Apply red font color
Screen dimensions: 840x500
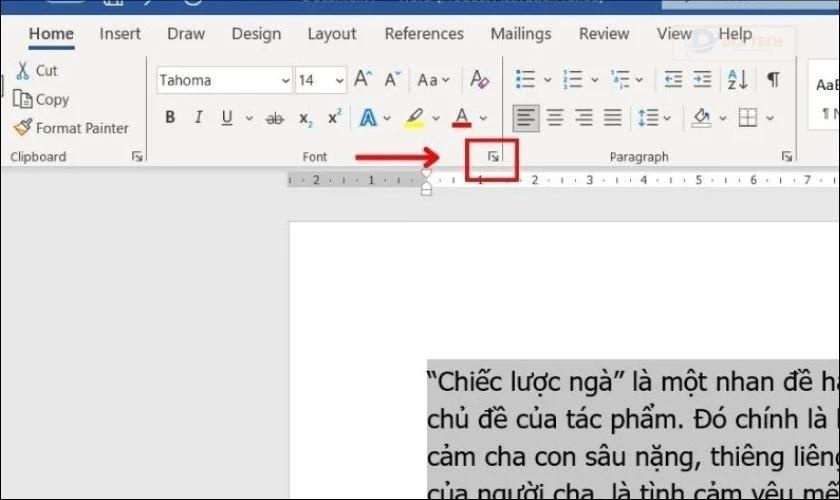(462, 117)
